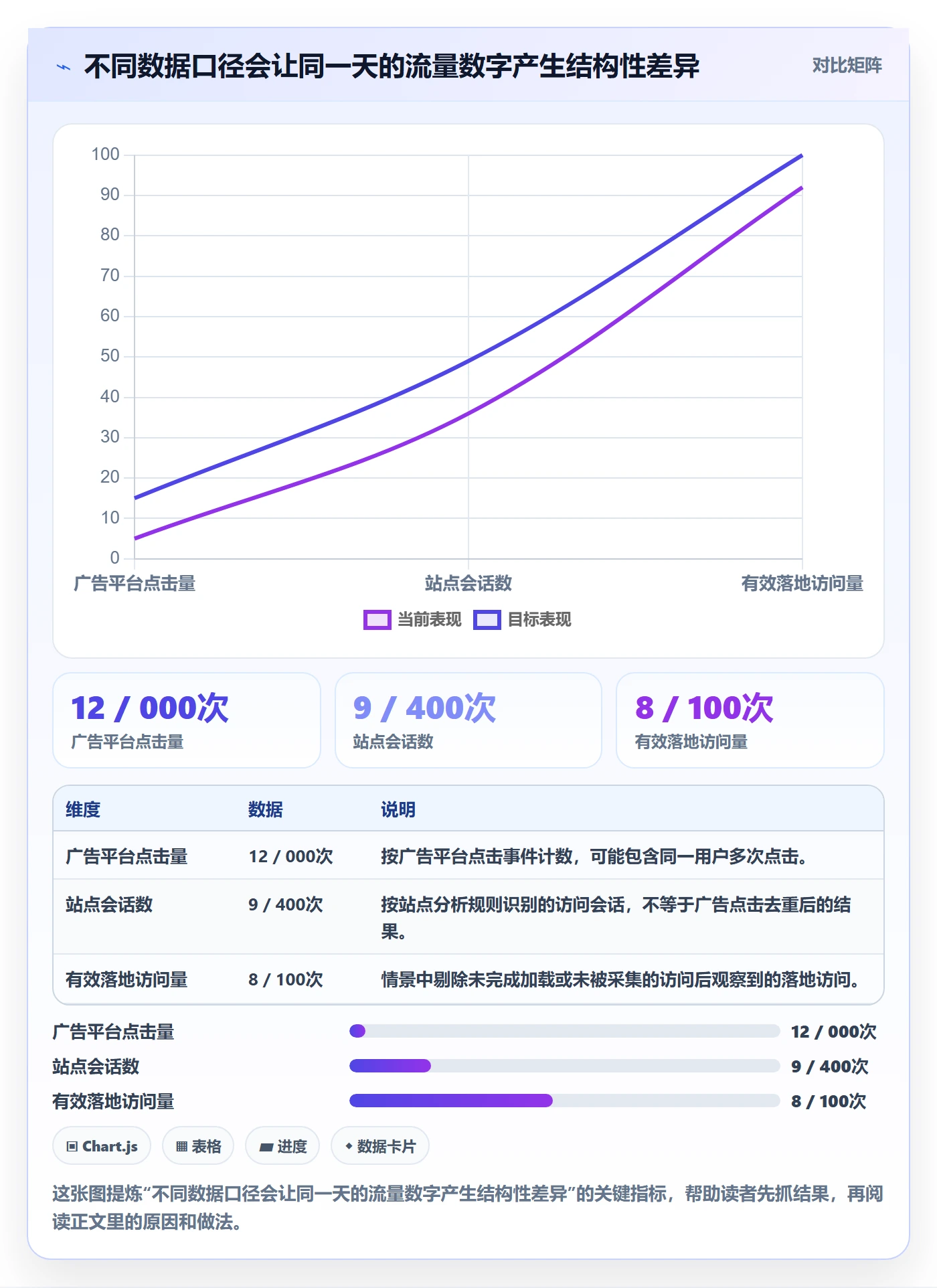Click the 表格 tag chip
This screenshot has height=1288, width=937.
click(x=198, y=1146)
